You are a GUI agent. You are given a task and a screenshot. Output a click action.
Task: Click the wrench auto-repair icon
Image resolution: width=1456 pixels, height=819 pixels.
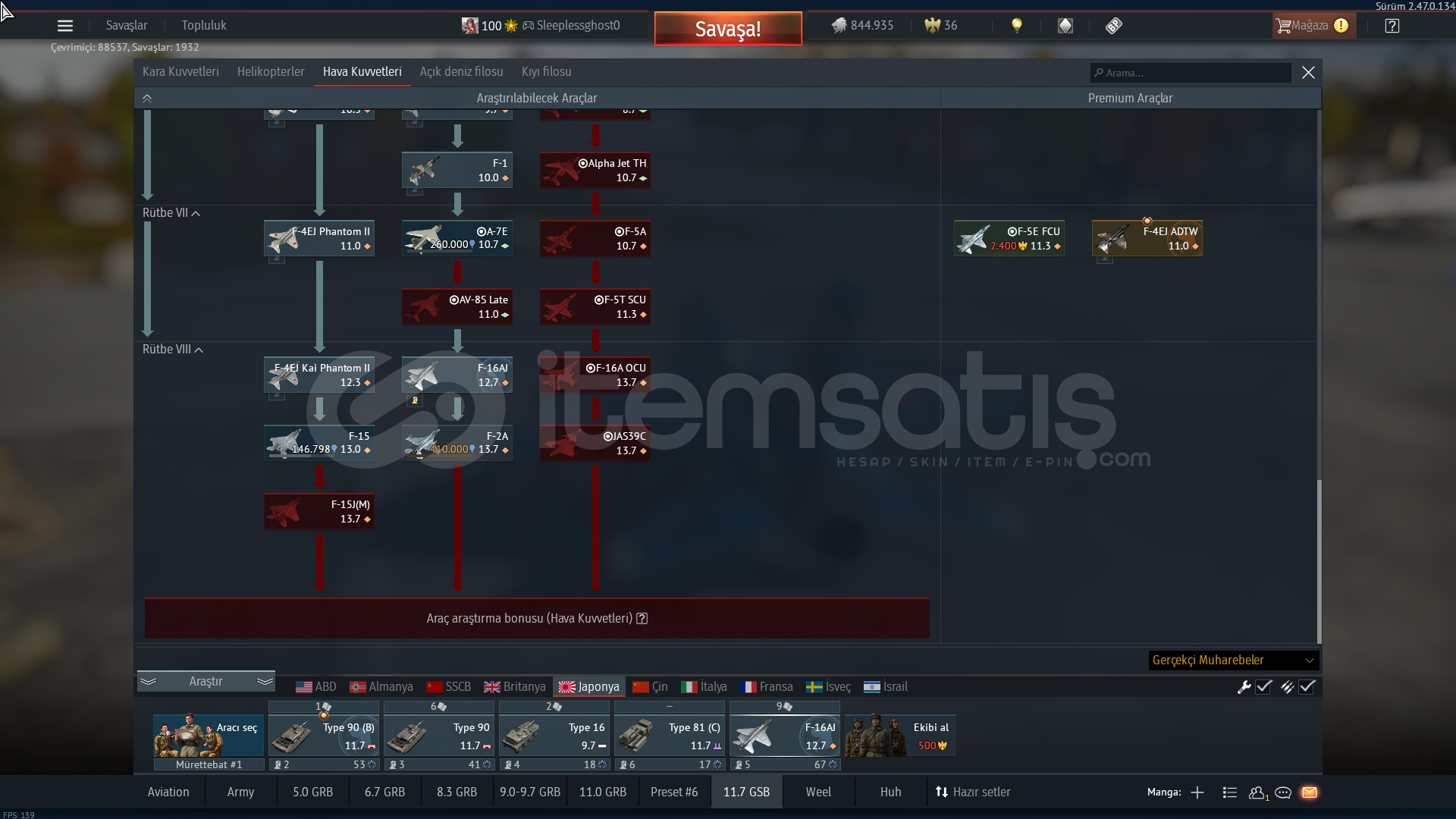click(1244, 687)
